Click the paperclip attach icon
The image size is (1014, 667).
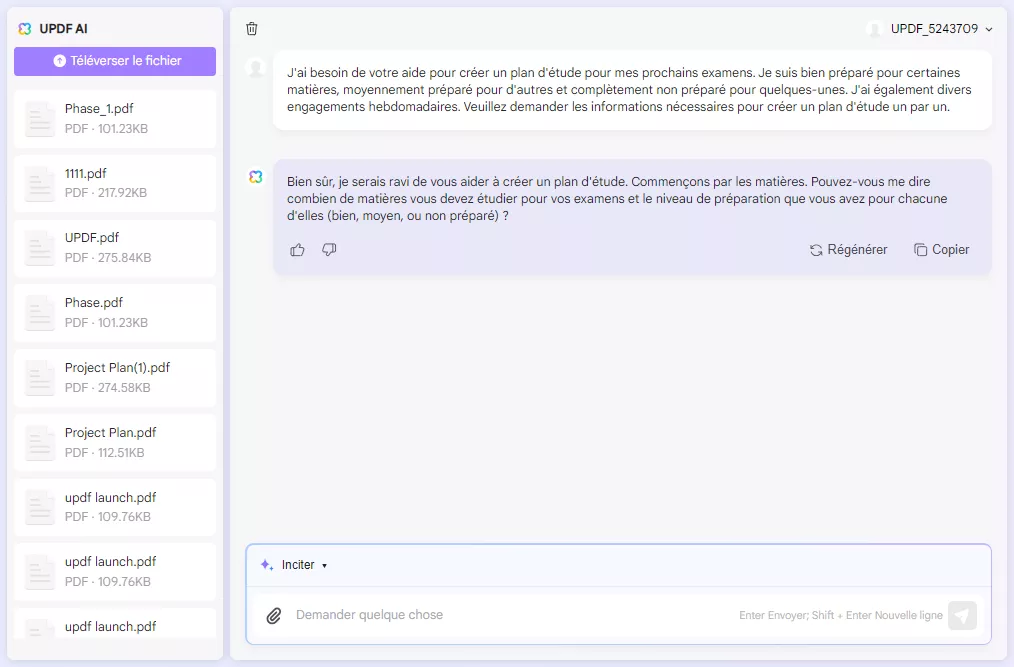point(274,615)
